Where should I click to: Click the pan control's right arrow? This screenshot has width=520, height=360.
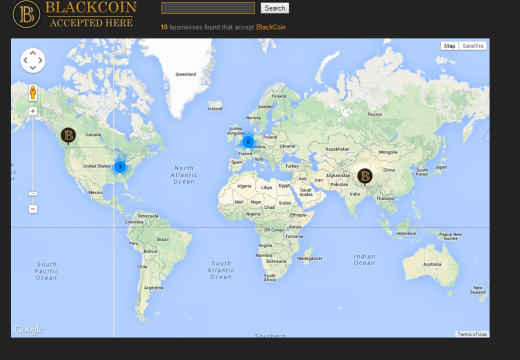point(40,60)
